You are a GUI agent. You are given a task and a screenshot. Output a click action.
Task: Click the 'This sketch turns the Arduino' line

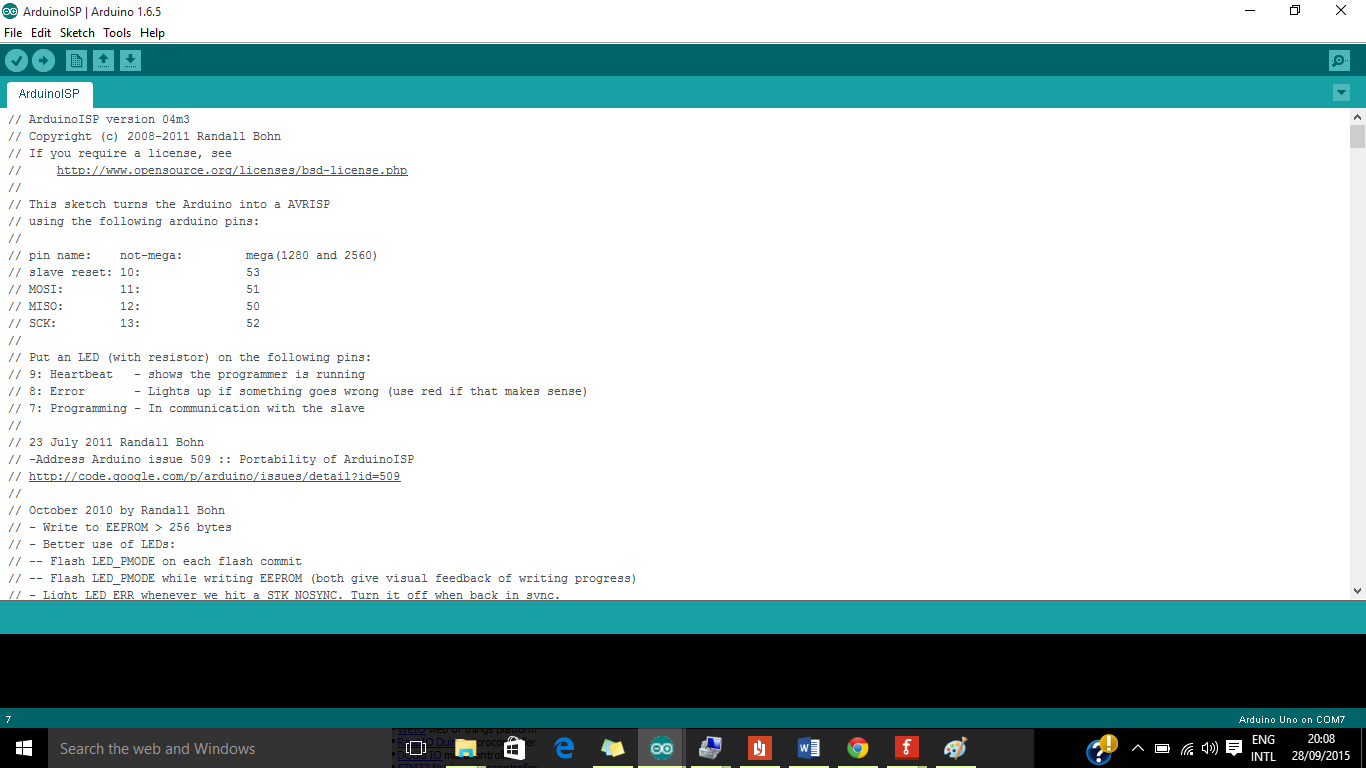click(x=169, y=204)
